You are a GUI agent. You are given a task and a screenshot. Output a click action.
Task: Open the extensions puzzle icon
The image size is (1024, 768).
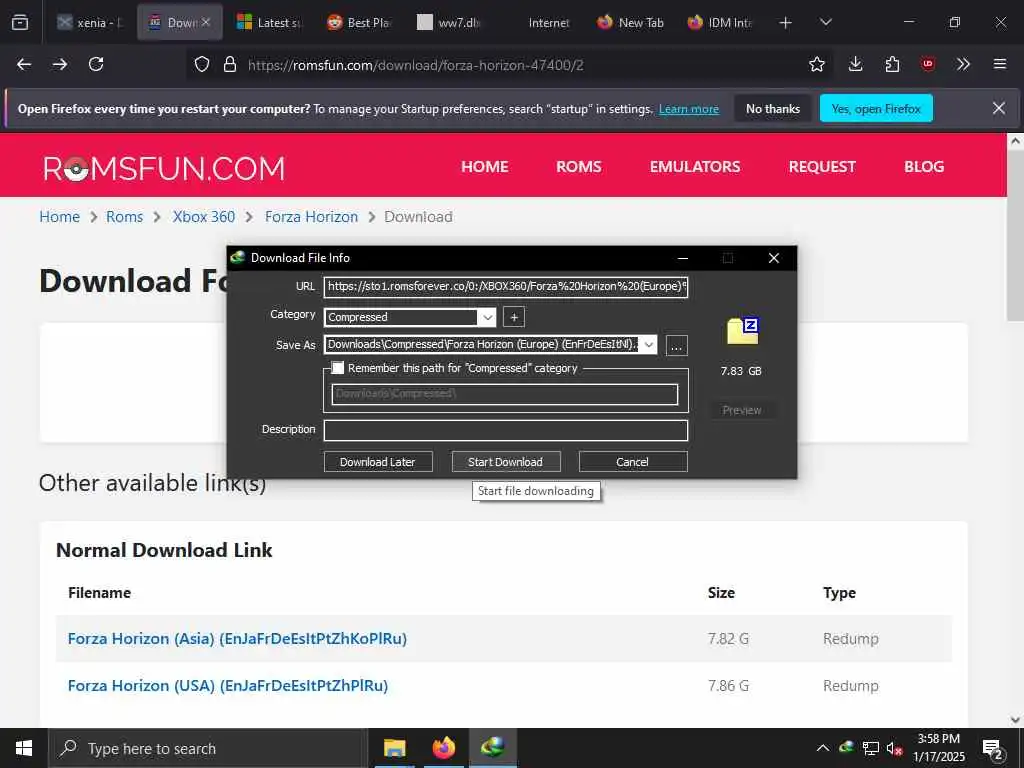click(892, 64)
